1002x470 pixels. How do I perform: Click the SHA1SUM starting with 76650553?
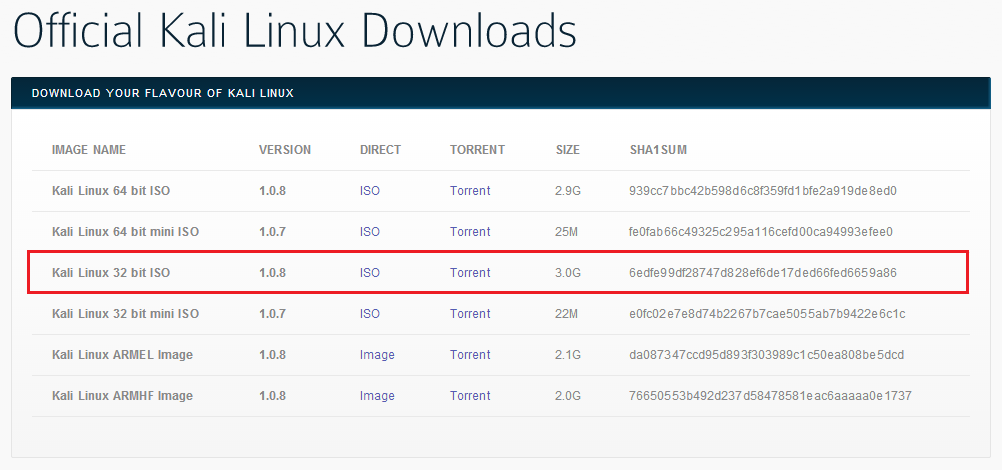point(770,395)
